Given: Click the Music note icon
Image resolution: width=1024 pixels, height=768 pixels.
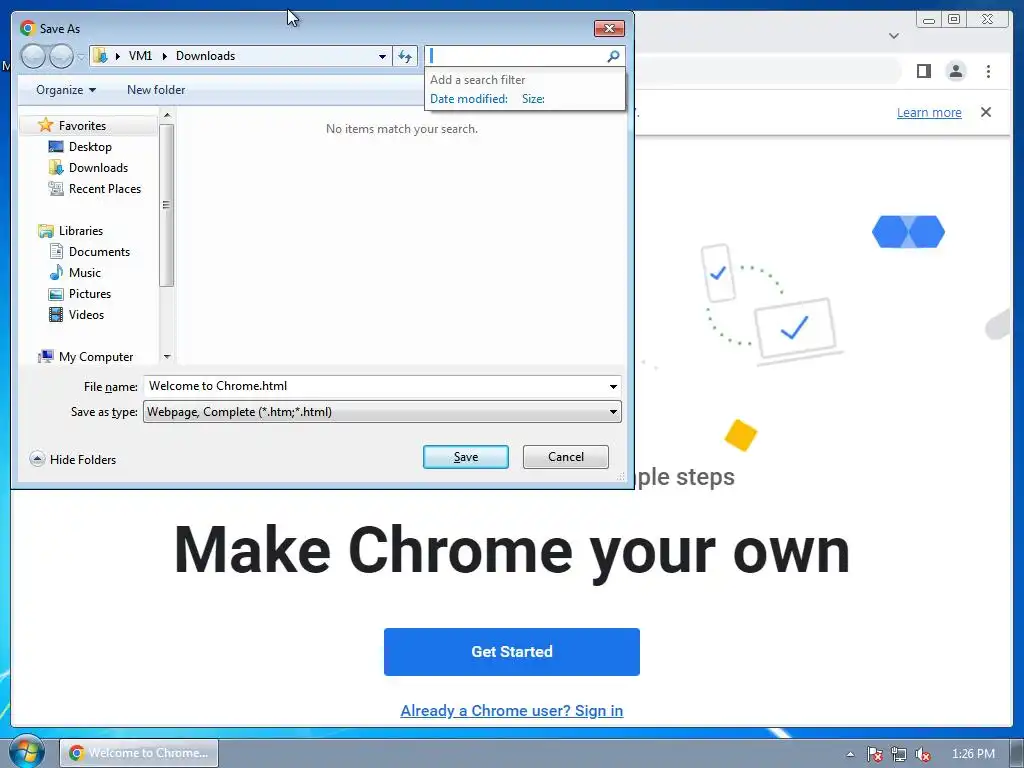Looking at the screenshot, I should 57,272.
